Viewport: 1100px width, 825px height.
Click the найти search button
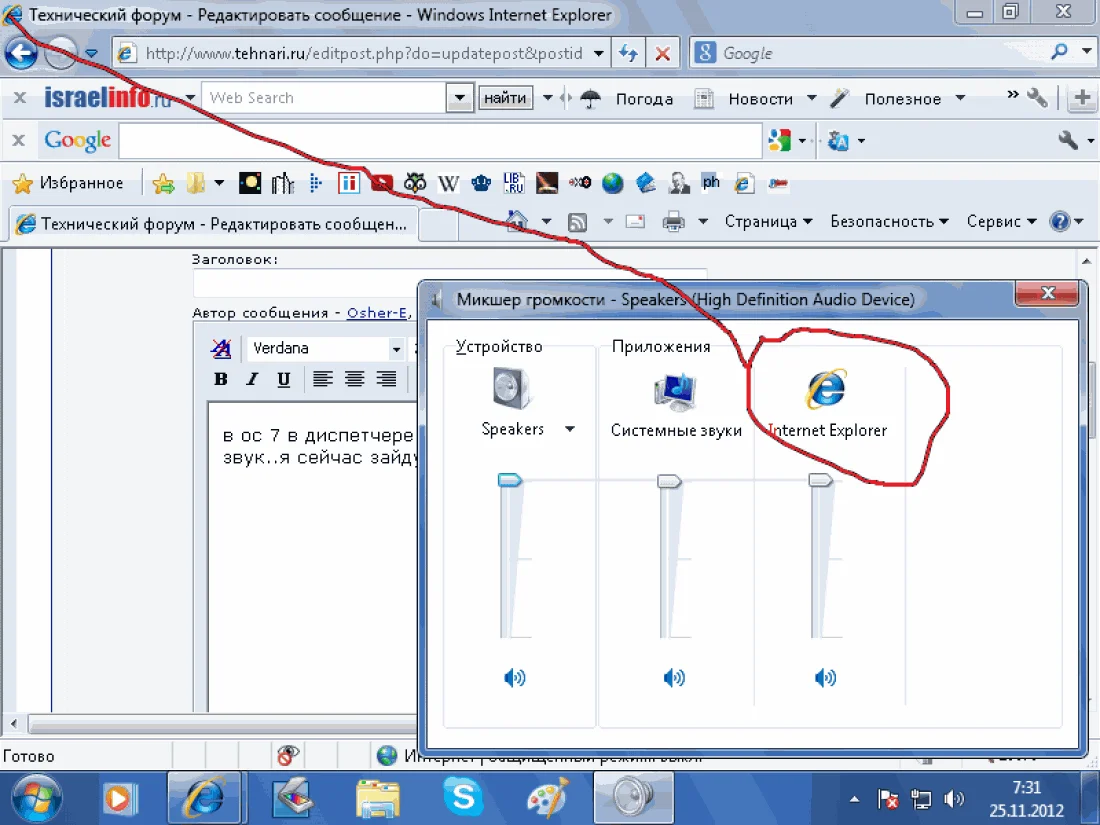tap(505, 98)
